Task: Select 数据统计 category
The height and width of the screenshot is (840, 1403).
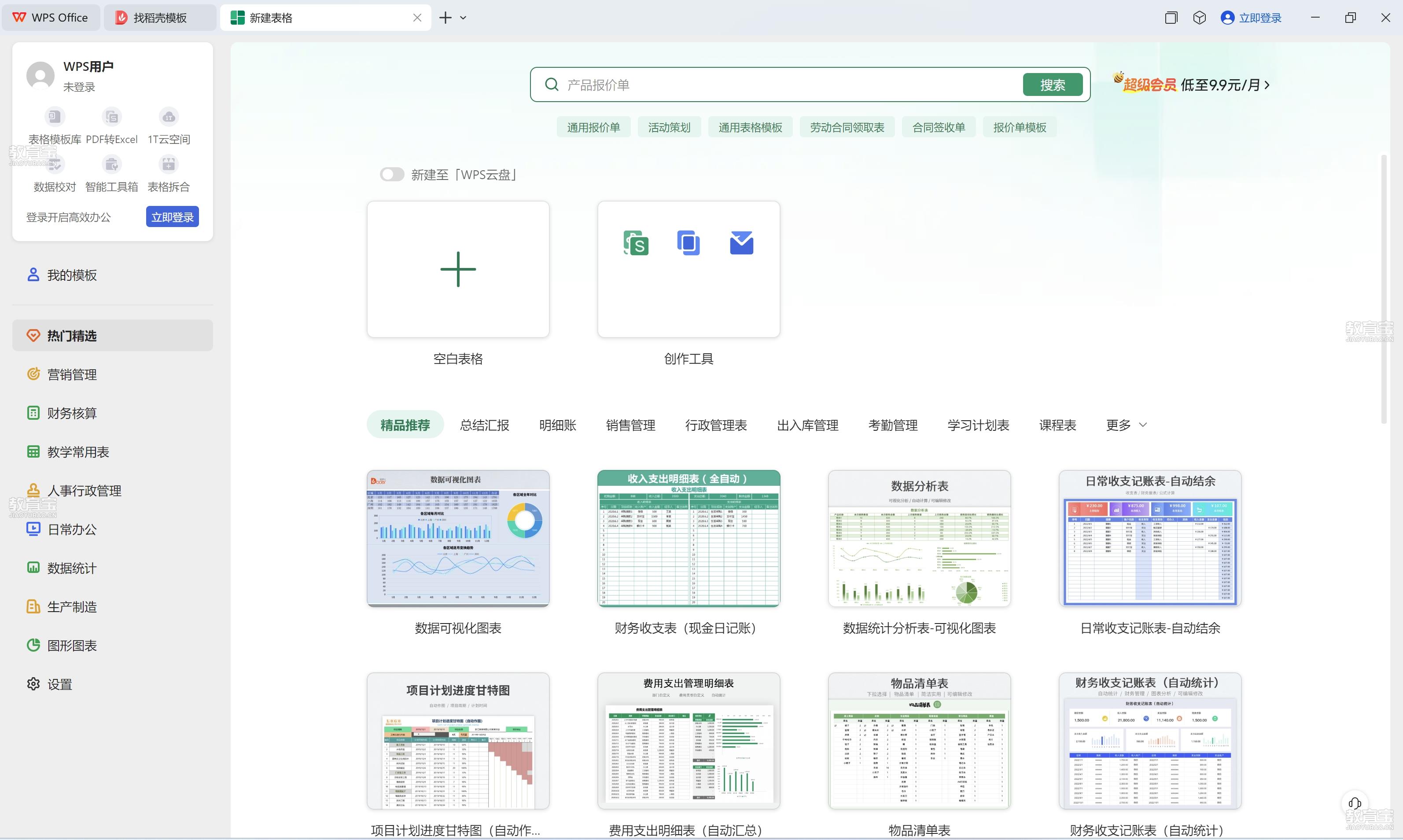Action: click(x=113, y=569)
